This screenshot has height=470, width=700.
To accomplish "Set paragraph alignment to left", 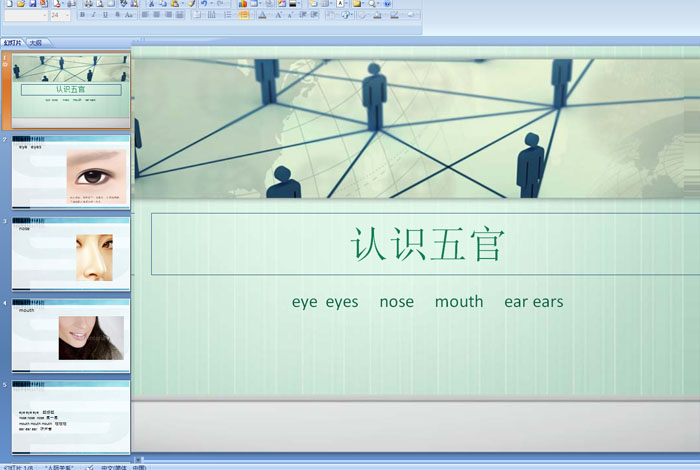I will click(x=145, y=15).
